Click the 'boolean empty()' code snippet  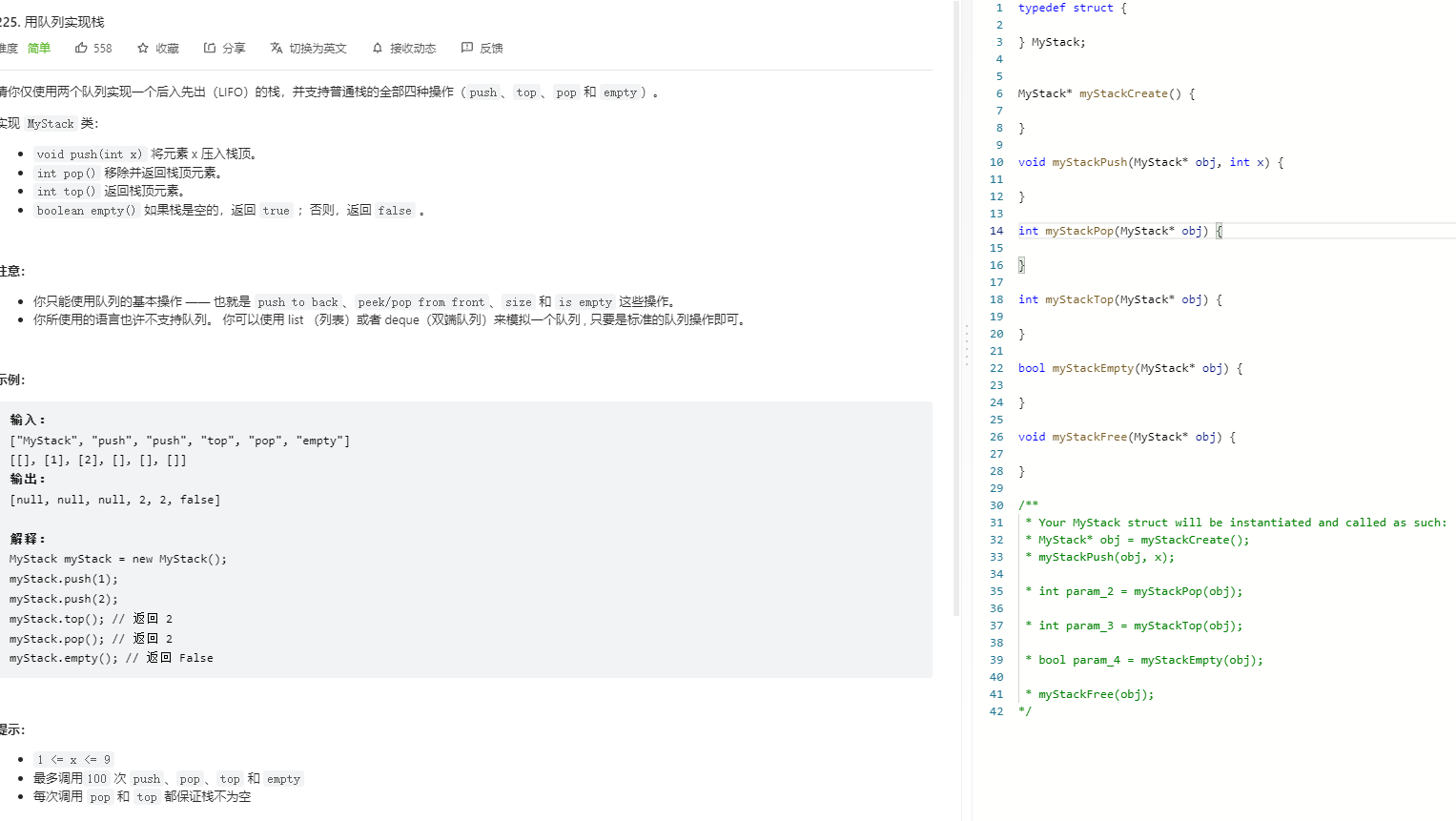87,210
